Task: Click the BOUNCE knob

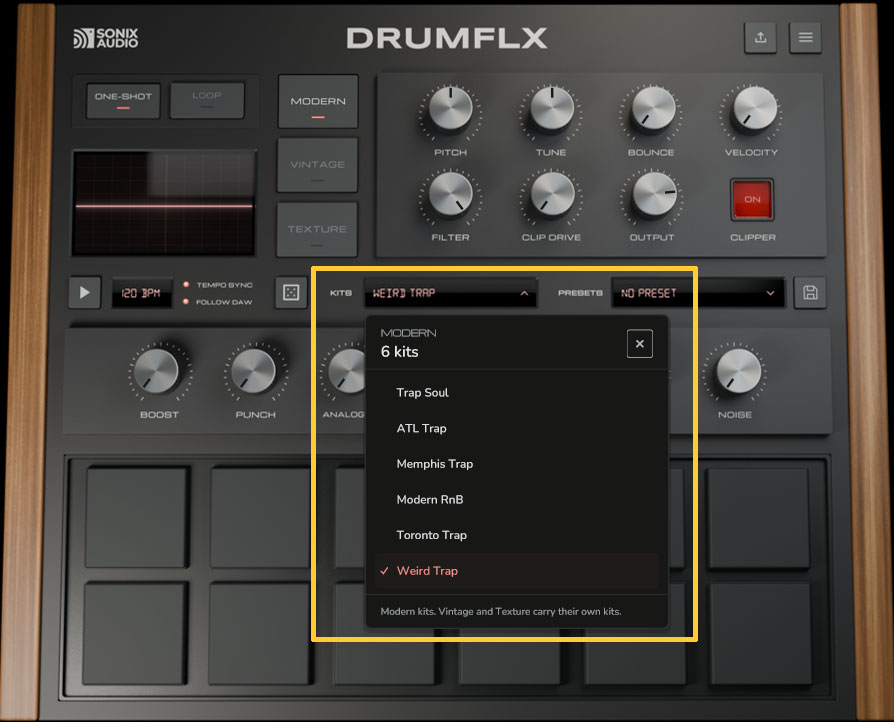Action: (652, 109)
